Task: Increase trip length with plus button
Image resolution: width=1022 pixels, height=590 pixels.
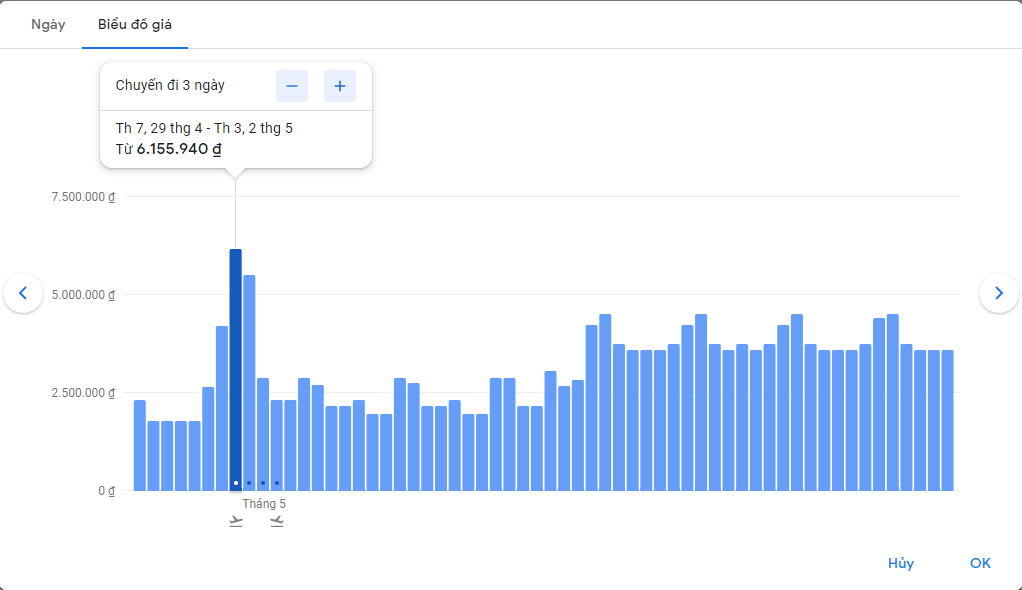Action: (340, 86)
